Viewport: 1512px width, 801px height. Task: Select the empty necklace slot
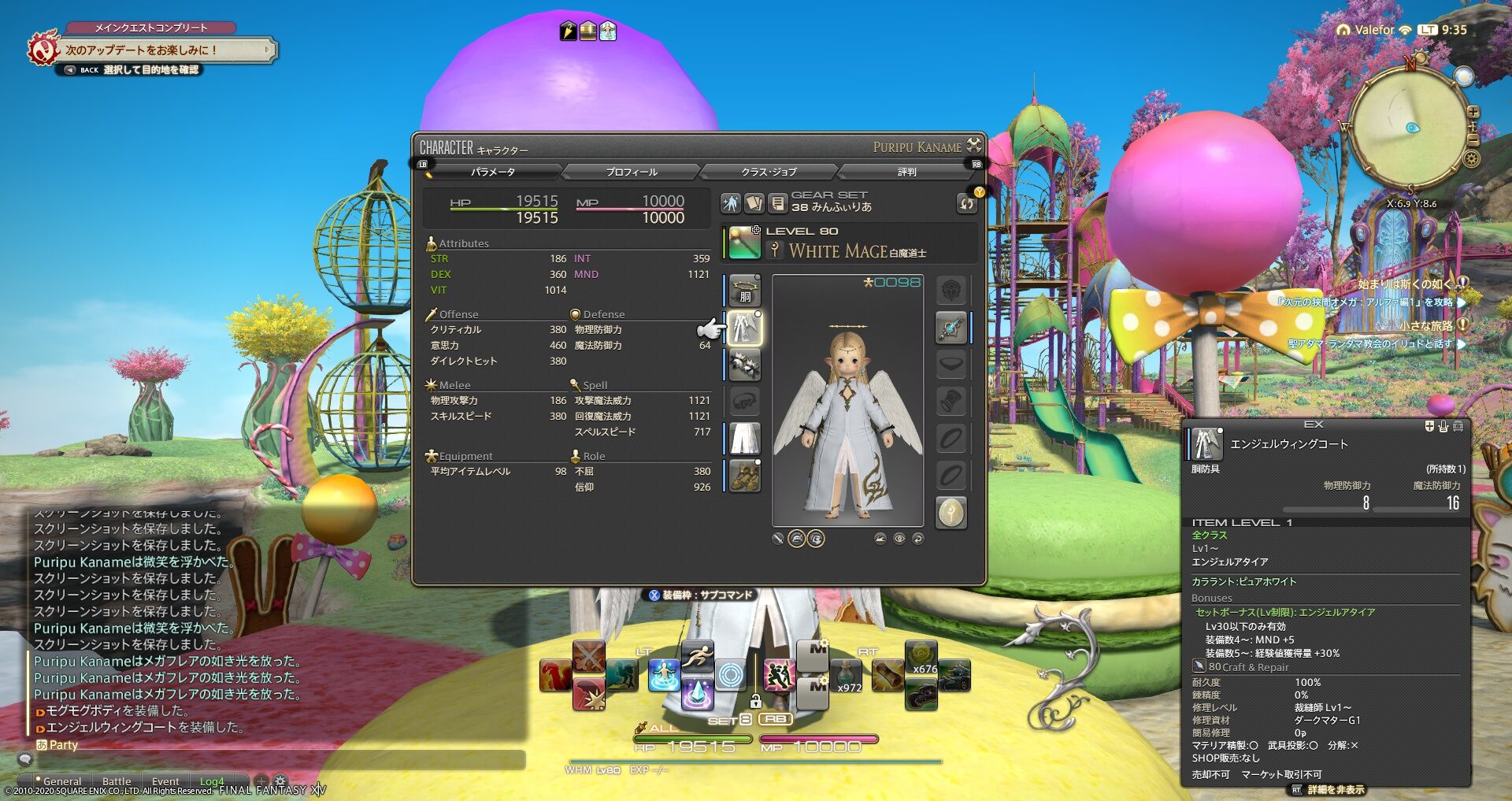coord(951,365)
